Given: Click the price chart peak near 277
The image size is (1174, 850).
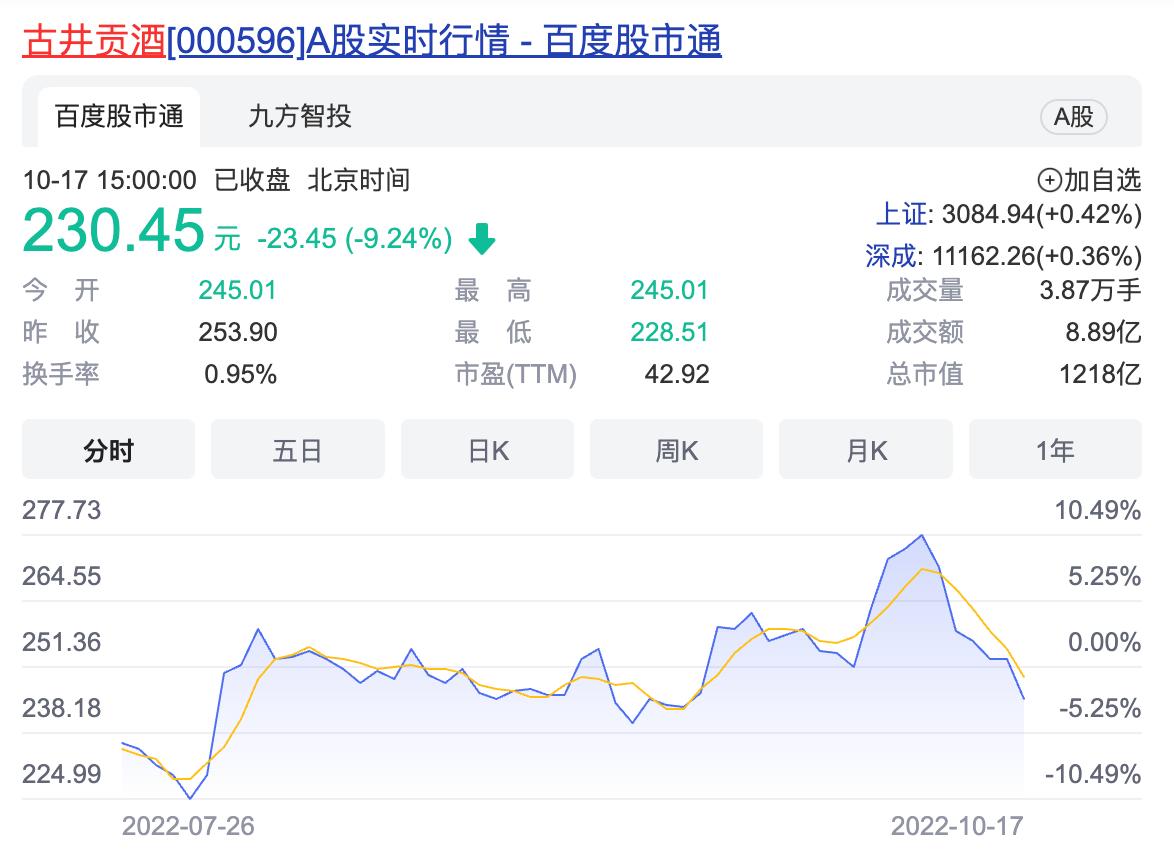Looking at the screenshot, I should 922,535.
